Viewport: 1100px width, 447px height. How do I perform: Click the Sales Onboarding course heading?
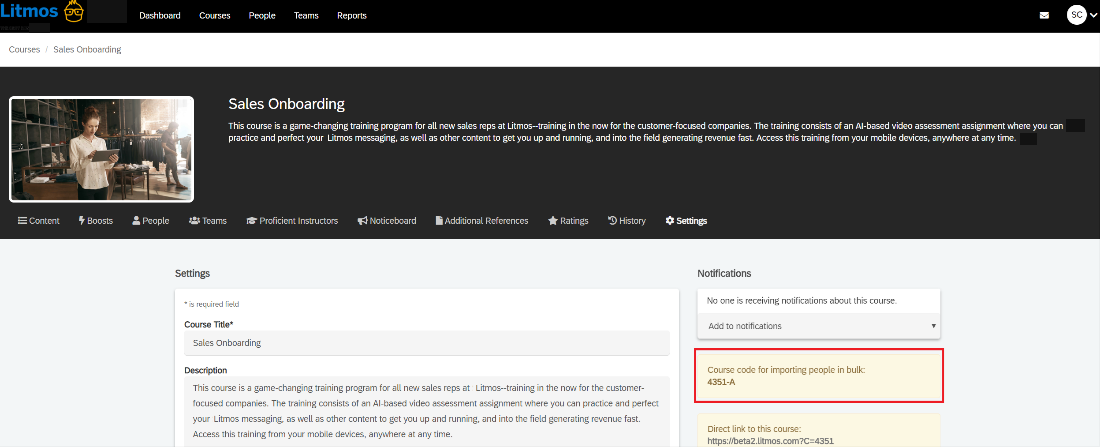click(x=286, y=105)
